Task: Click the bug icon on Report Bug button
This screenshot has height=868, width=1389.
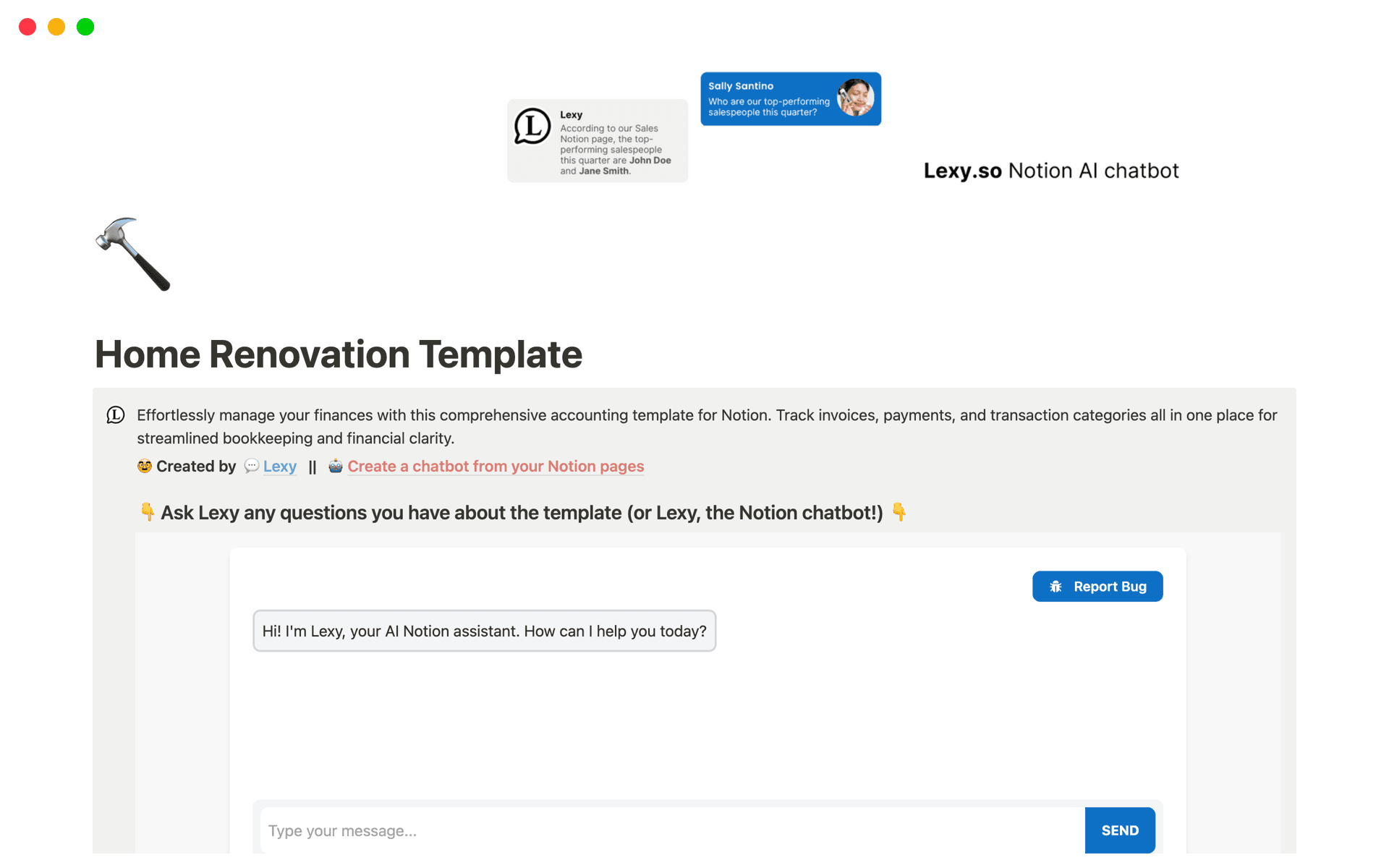Action: click(x=1054, y=586)
